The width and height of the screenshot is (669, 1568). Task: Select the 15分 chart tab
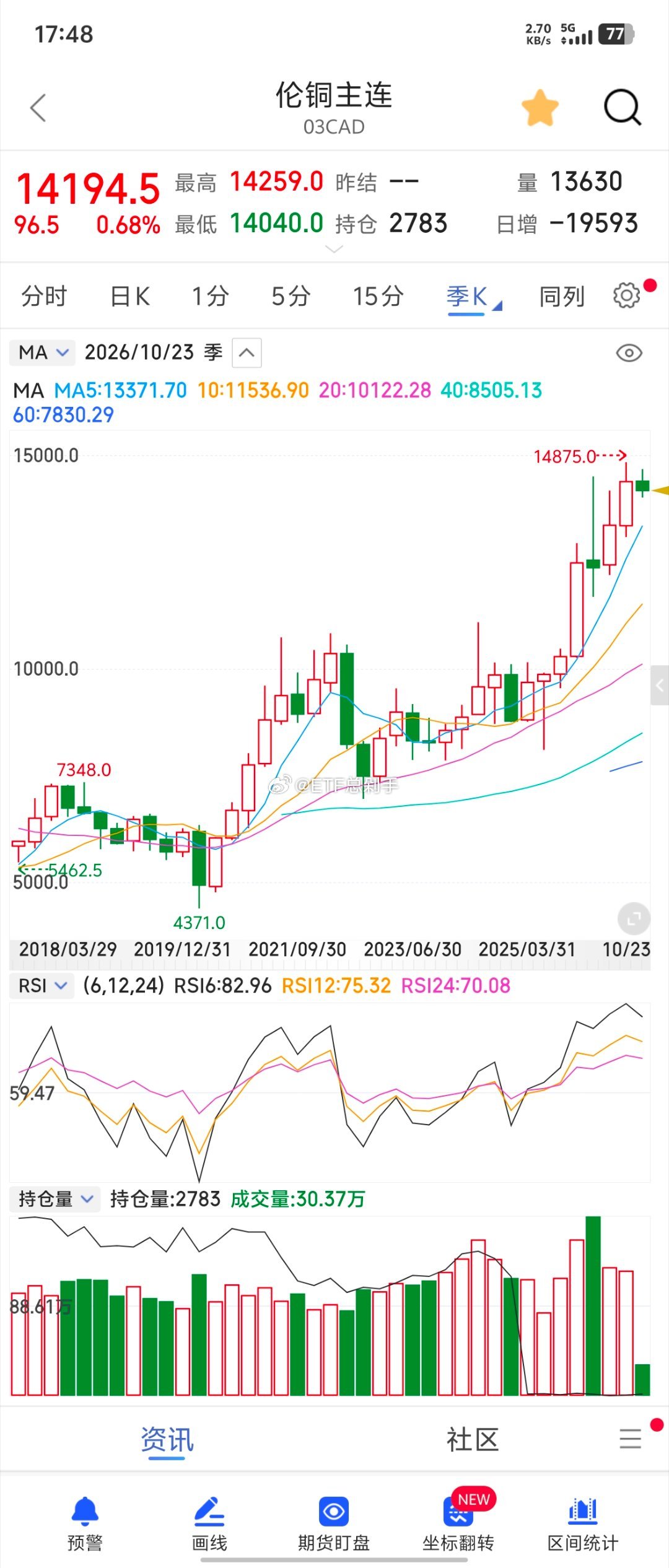click(378, 296)
